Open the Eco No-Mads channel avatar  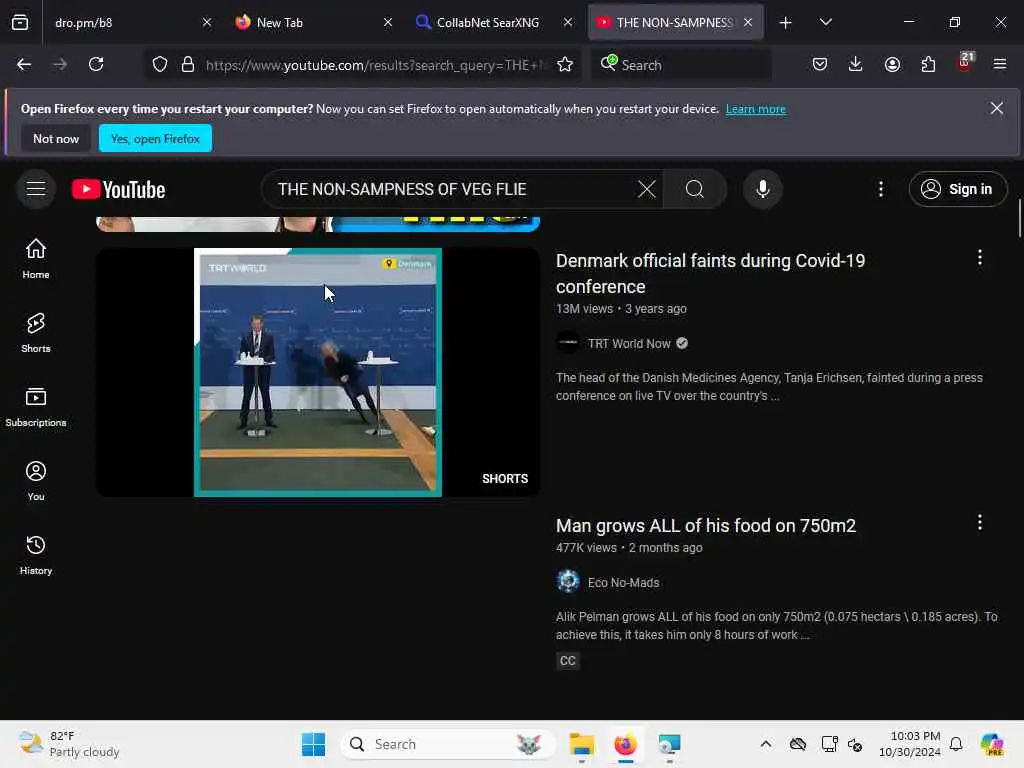click(x=568, y=581)
